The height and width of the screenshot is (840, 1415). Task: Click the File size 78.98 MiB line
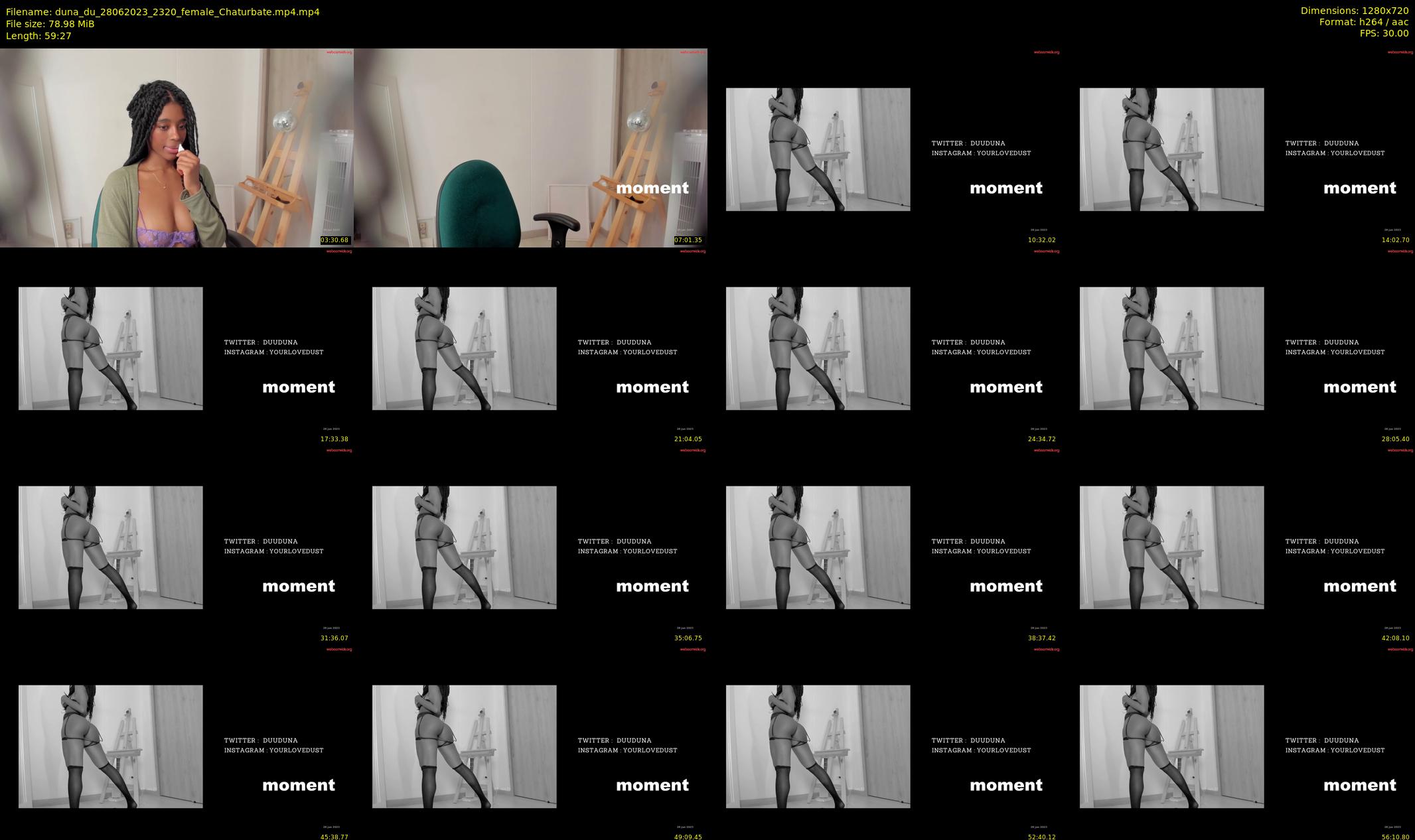pos(50,24)
